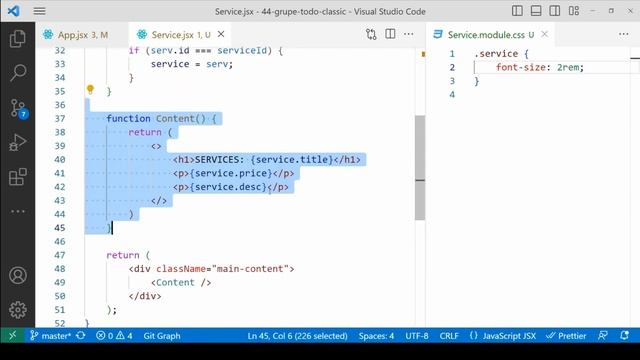Click the lightbulb code action on line 35
640x360 pixels.
tap(90, 89)
